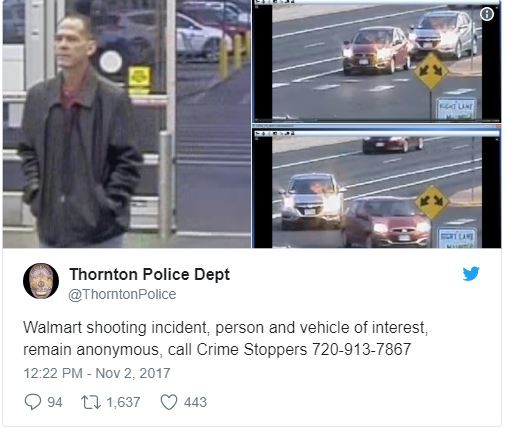Image resolution: width=505 pixels, height=429 pixels.
Task: Click the reply speech bubble icon
Action: pyautogui.click(x=33, y=402)
